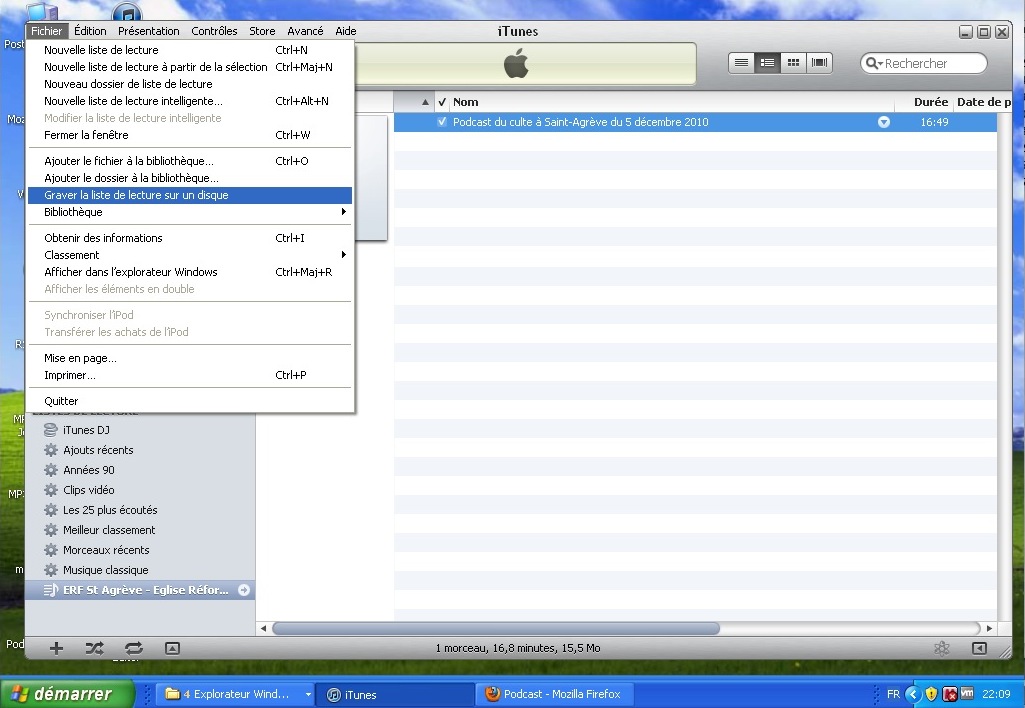The height and width of the screenshot is (708, 1025).
Task: Open Explorateur Windows taskbar group dropdown
Action: coord(308,694)
